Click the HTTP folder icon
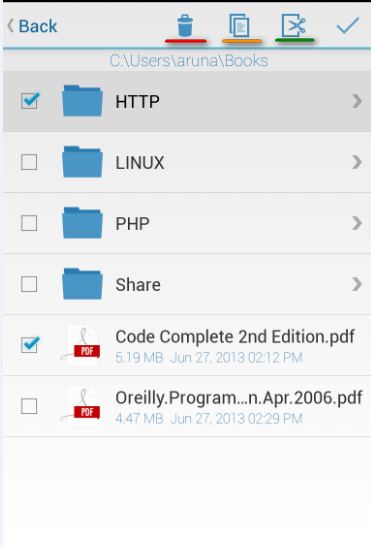 click(x=82, y=100)
